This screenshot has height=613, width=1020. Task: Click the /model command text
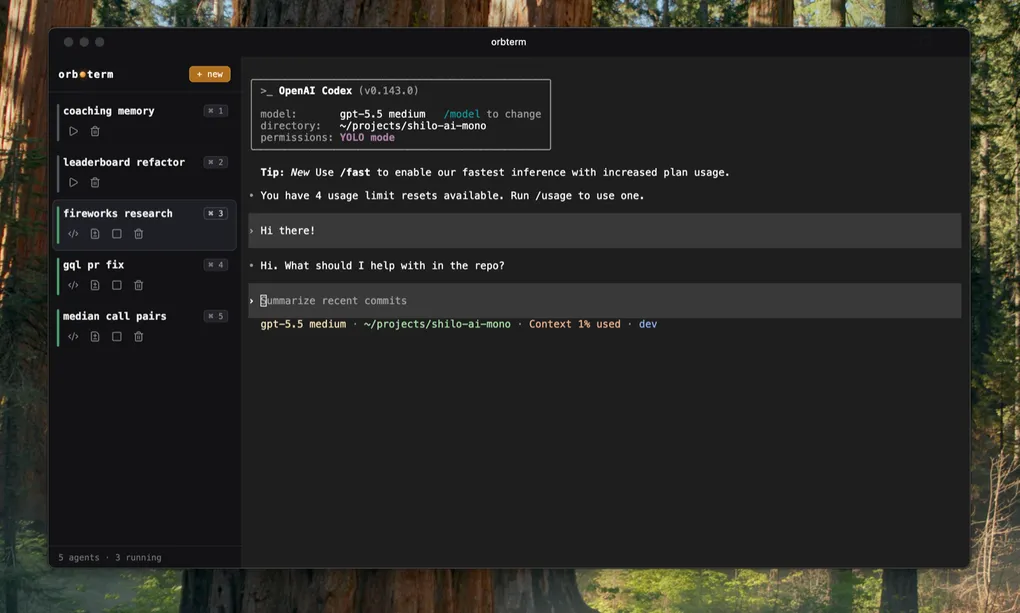pos(462,115)
